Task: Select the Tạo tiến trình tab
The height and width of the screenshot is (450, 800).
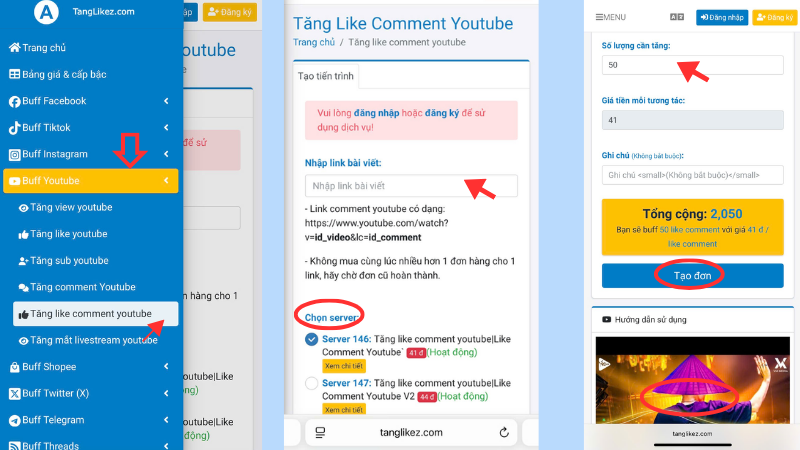Action: point(326,76)
